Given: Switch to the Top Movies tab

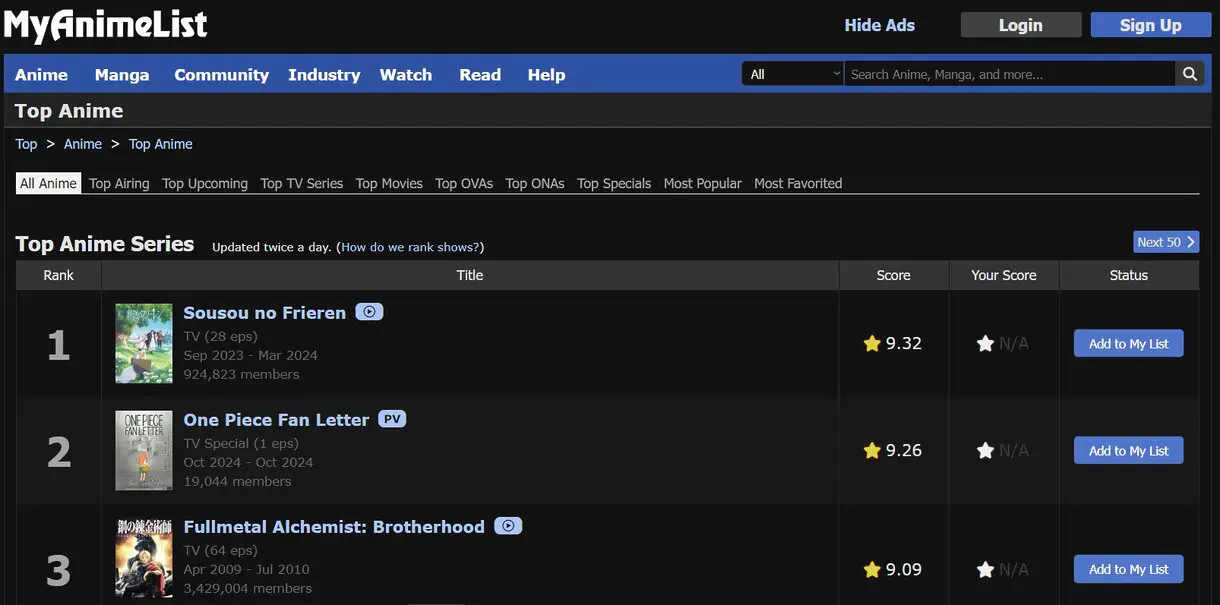Looking at the screenshot, I should (389, 183).
